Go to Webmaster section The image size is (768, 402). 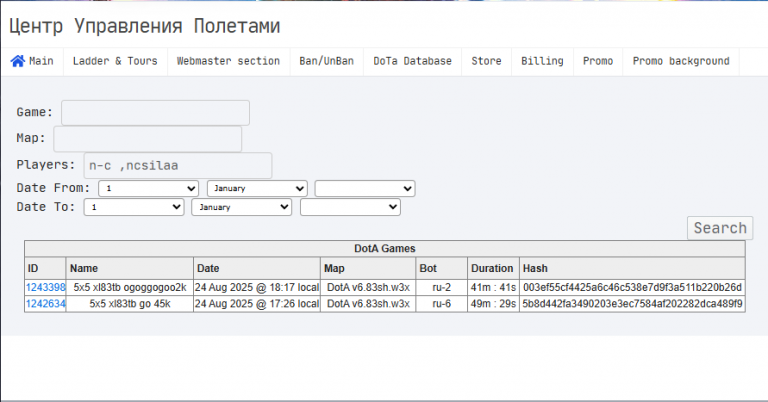pyautogui.click(x=228, y=61)
